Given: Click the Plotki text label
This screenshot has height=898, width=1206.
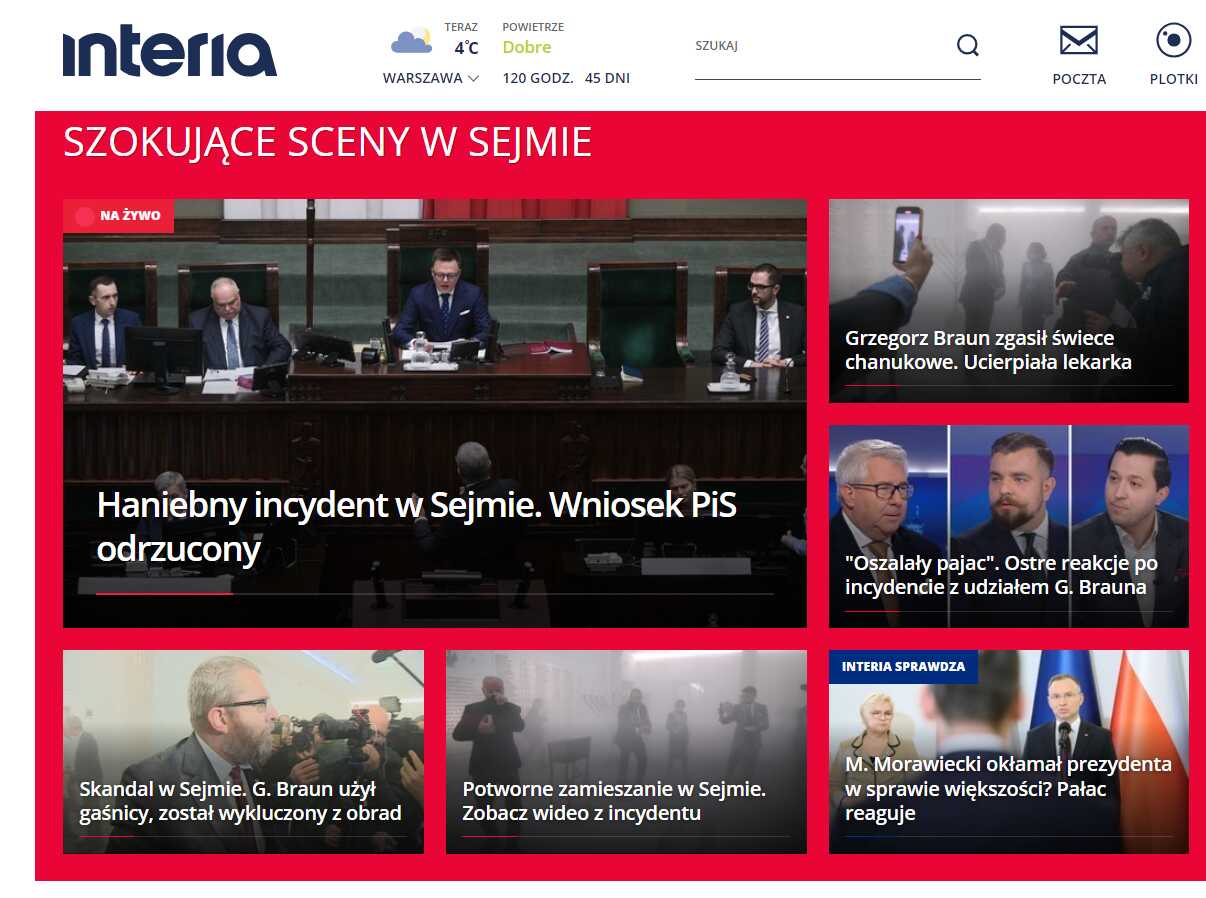Looking at the screenshot, I should pos(1173,79).
